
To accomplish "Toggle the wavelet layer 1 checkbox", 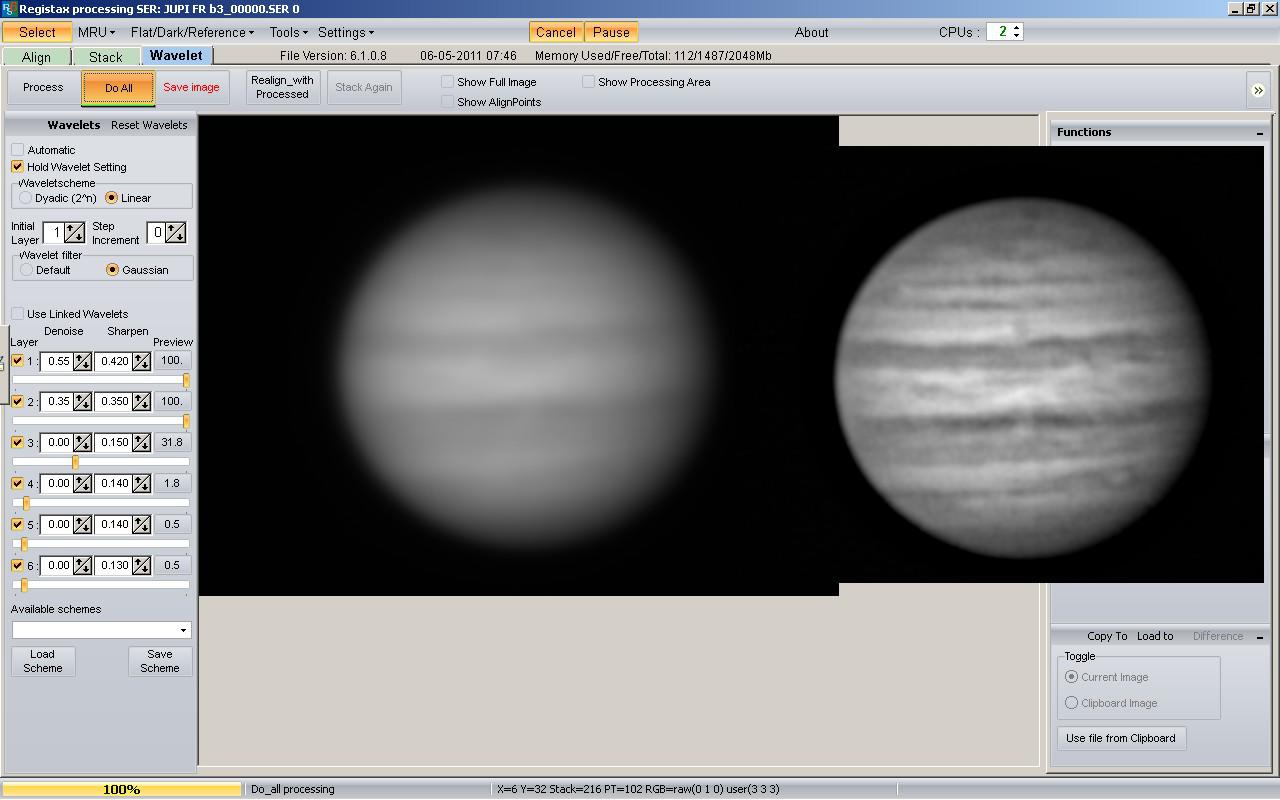I will coord(17,360).
